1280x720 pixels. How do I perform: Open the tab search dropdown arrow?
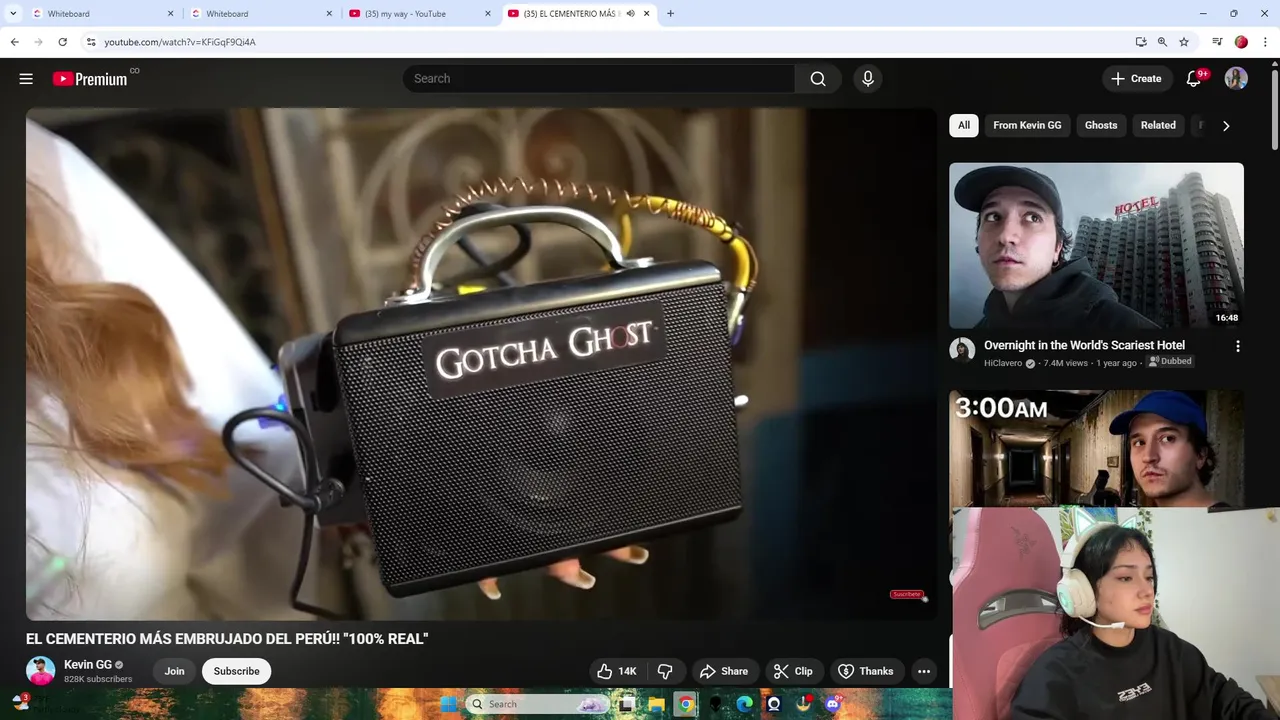[x=13, y=14]
